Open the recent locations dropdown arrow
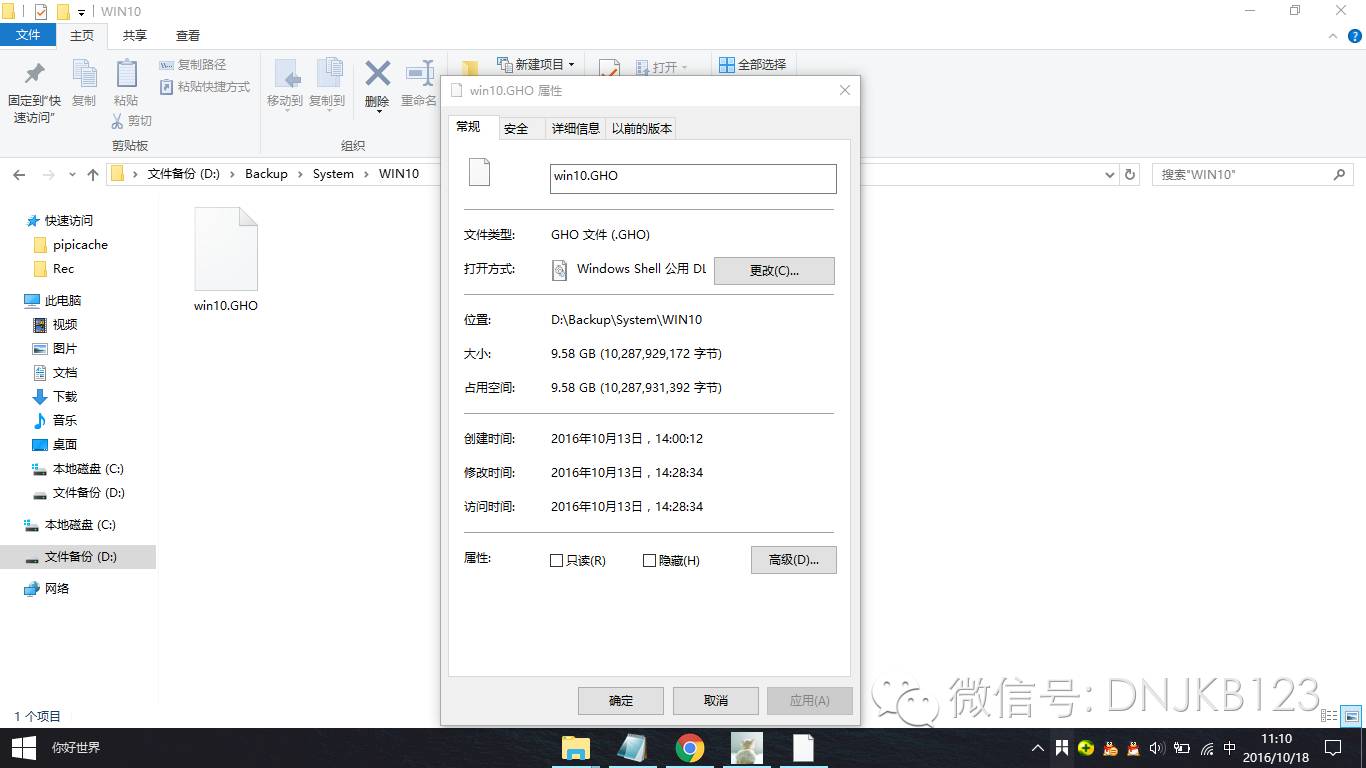The height and width of the screenshot is (768, 1366). coord(72,175)
